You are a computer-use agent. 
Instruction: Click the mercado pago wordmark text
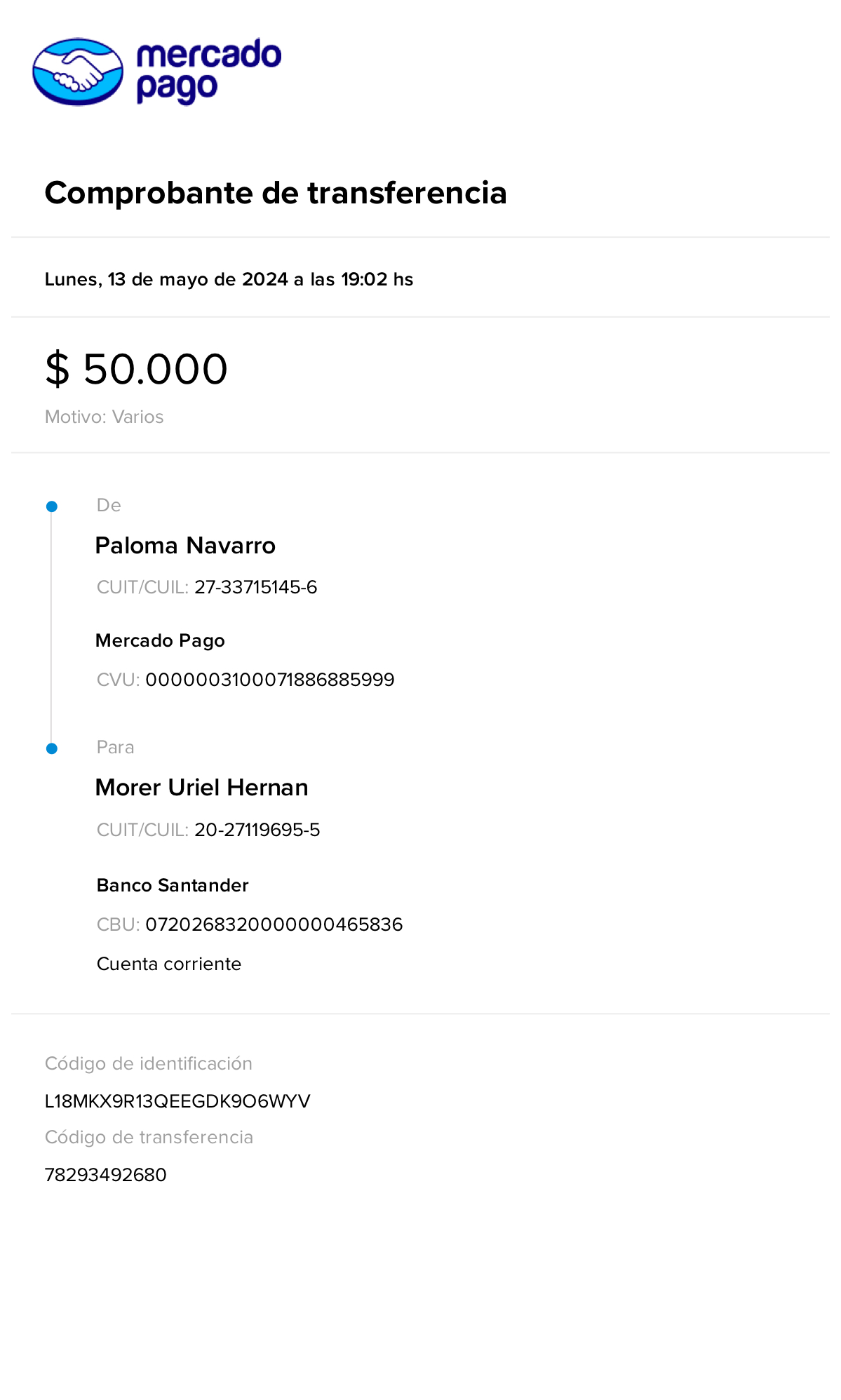[x=208, y=71]
